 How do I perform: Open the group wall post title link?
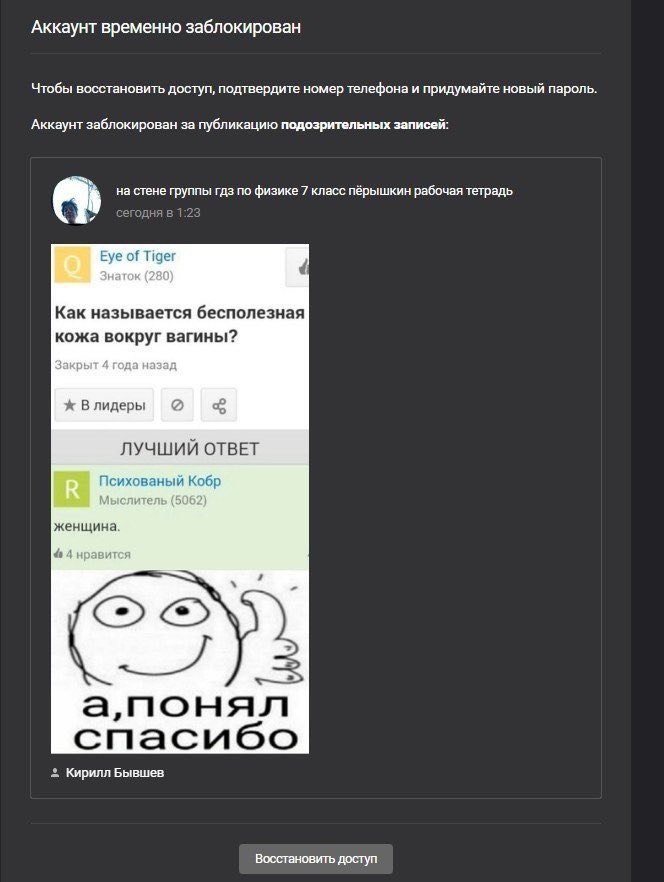coord(314,191)
